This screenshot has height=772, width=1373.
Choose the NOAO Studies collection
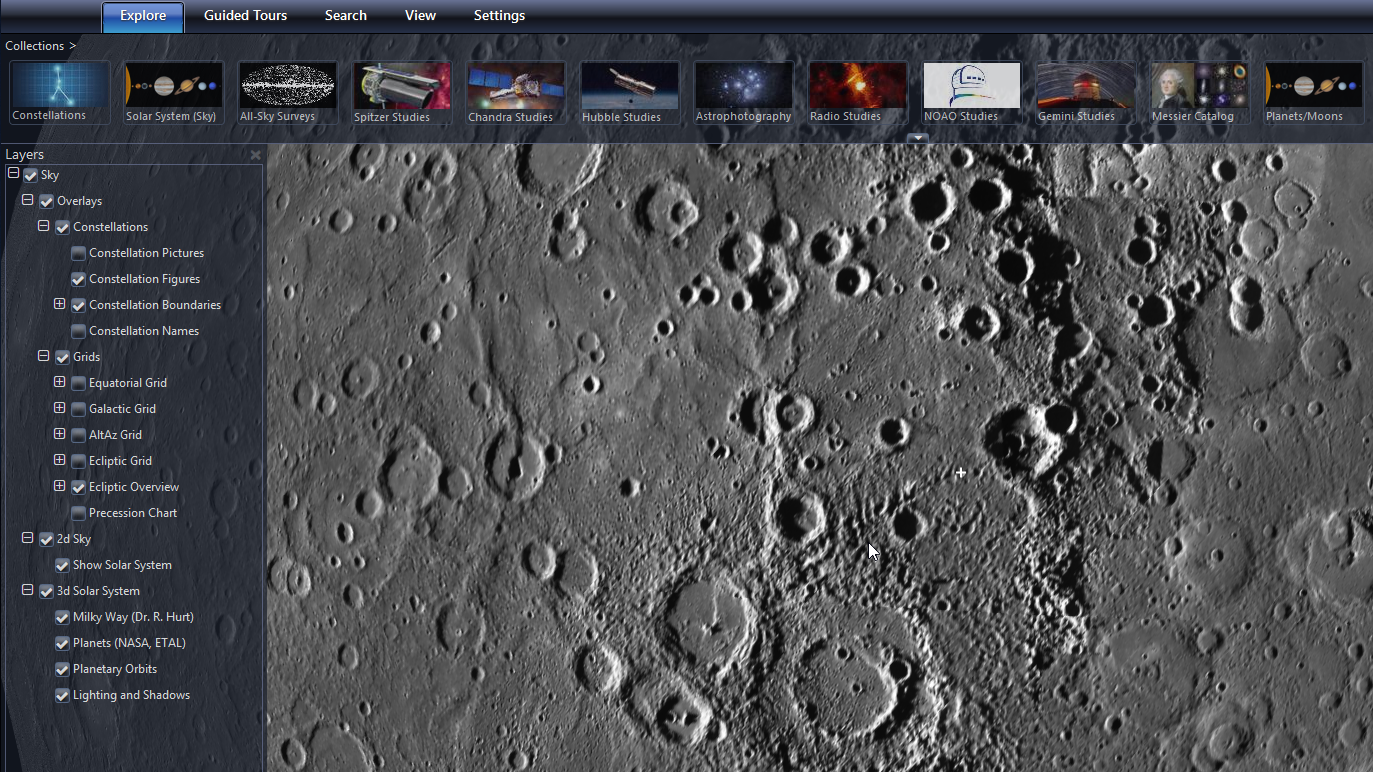(972, 93)
